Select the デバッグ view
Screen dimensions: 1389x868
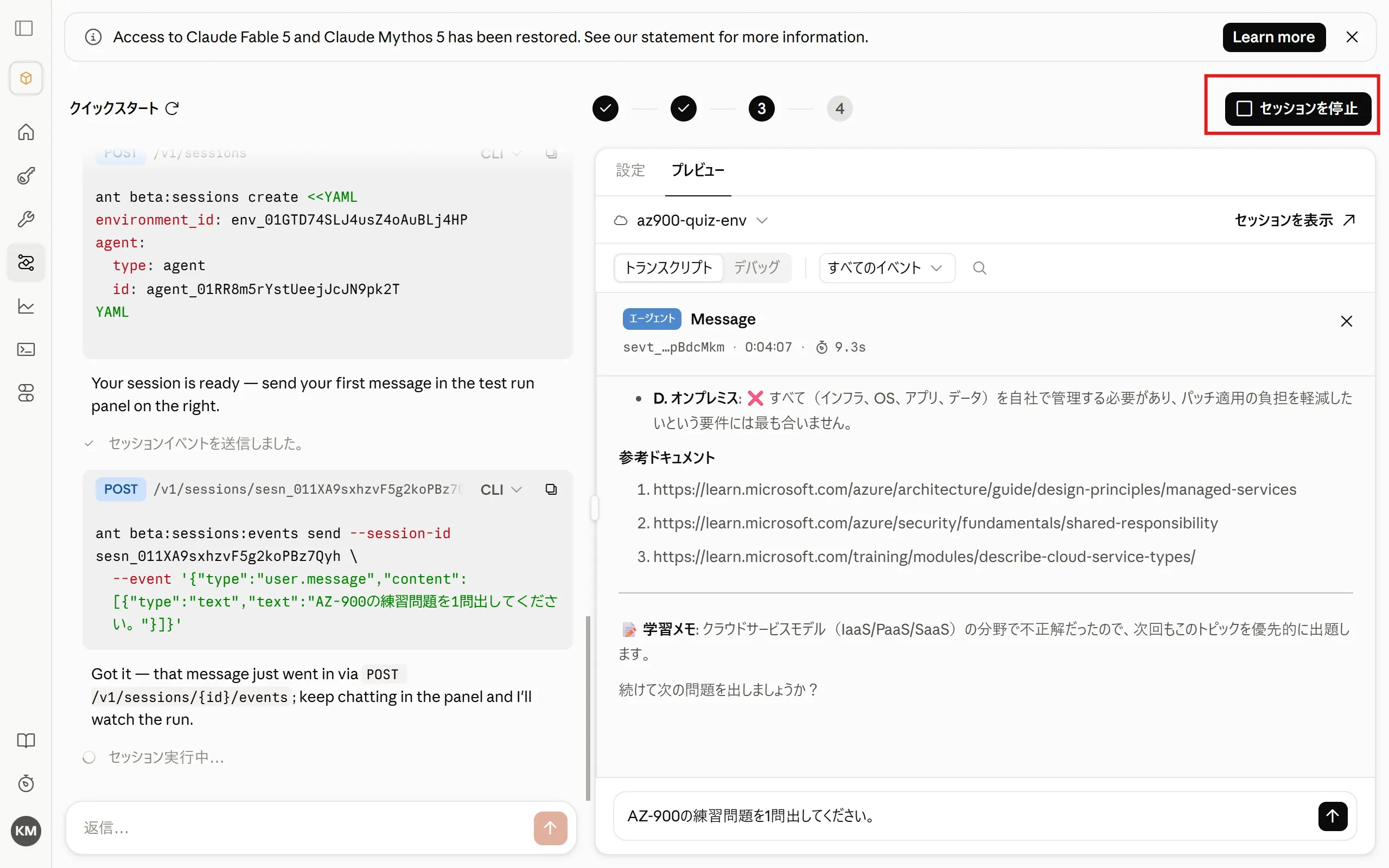point(756,268)
